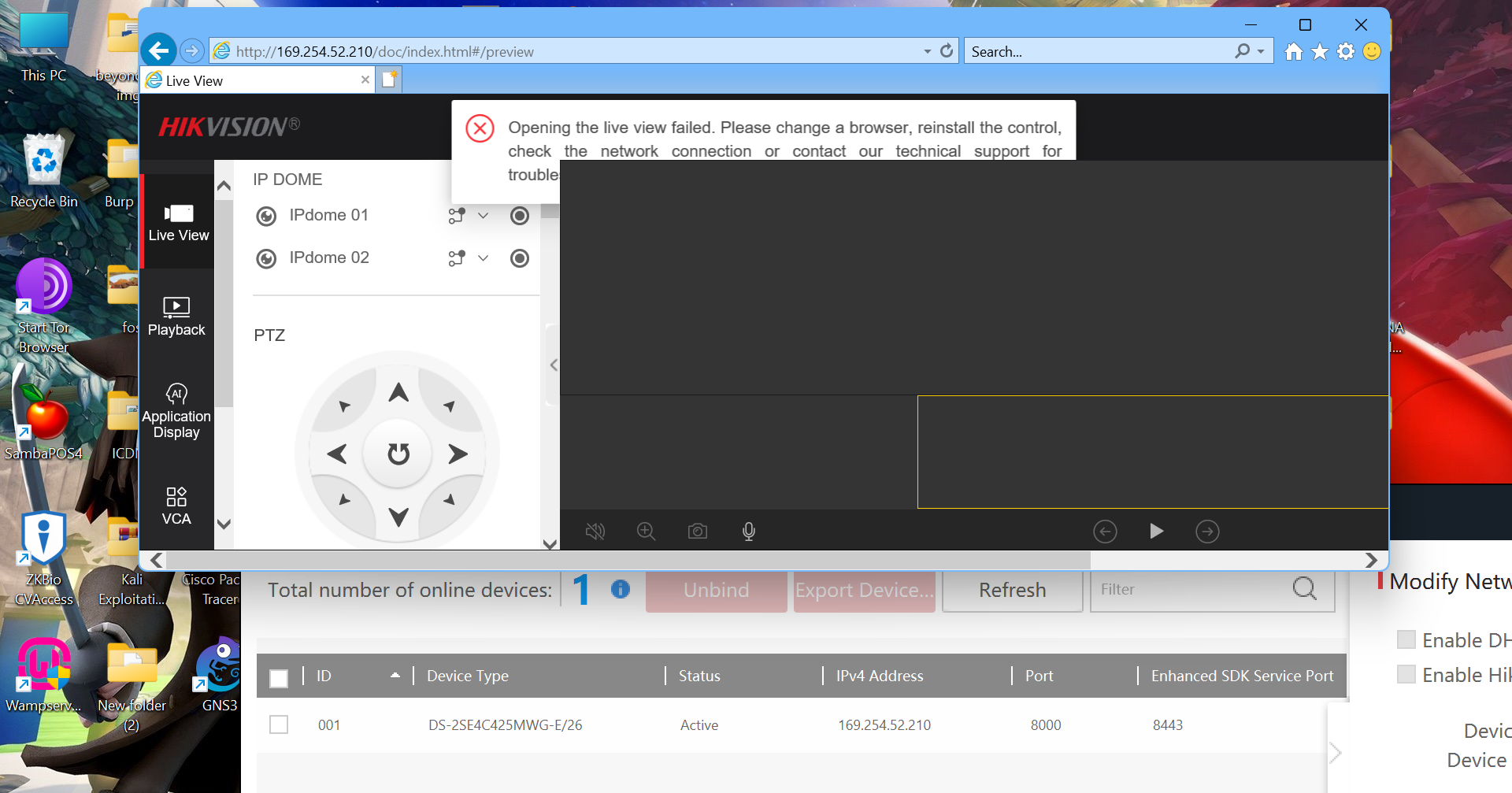Open the address bar history dropdown

pyautogui.click(x=926, y=50)
